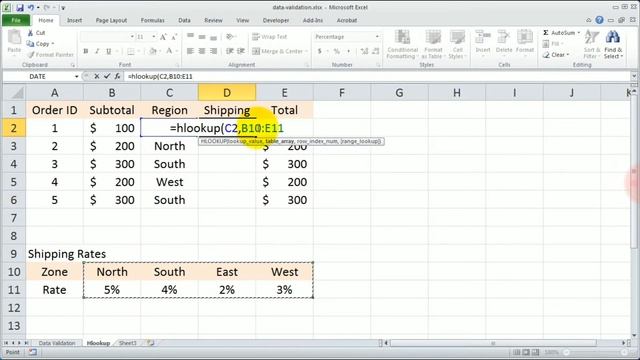
Task: Toggle Italic formatting
Action: click(x=97, y=51)
